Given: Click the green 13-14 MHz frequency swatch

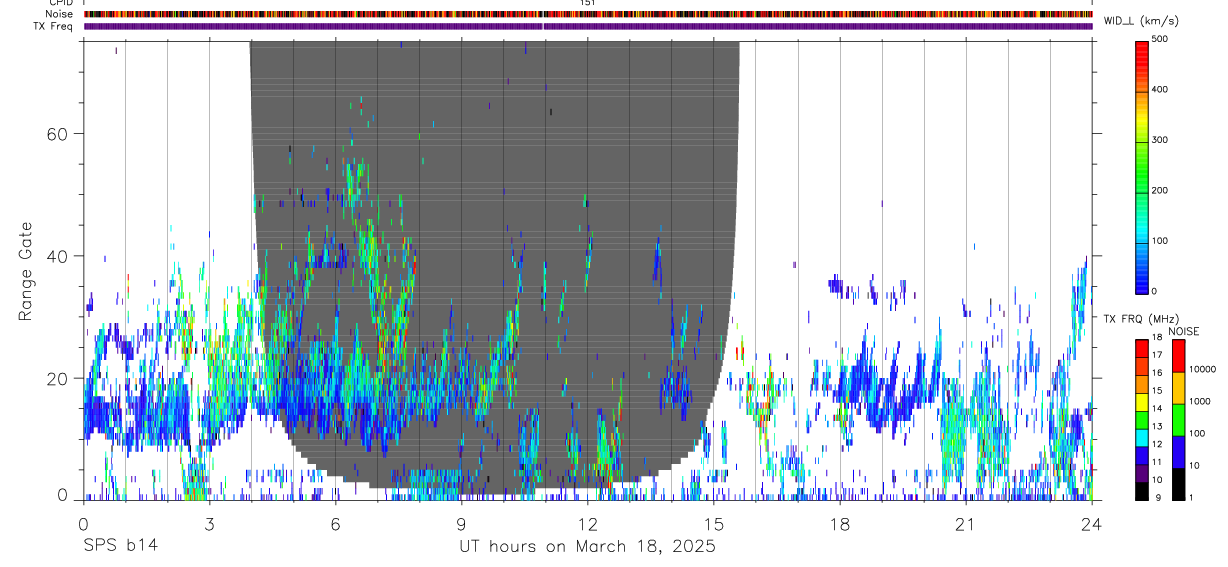Looking at the screenshot, I should pyautogui.click(x=1141, y=419).
